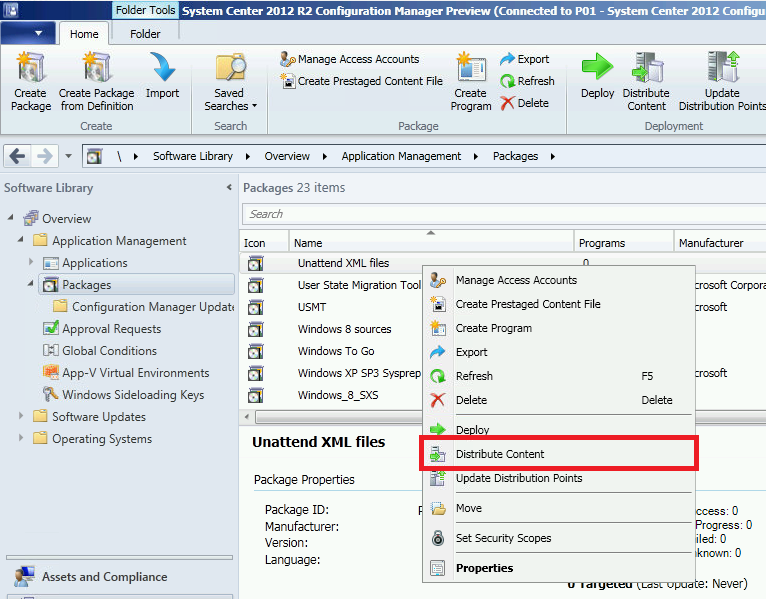Click the Import ribbon arrow icon

click(162, 67)
